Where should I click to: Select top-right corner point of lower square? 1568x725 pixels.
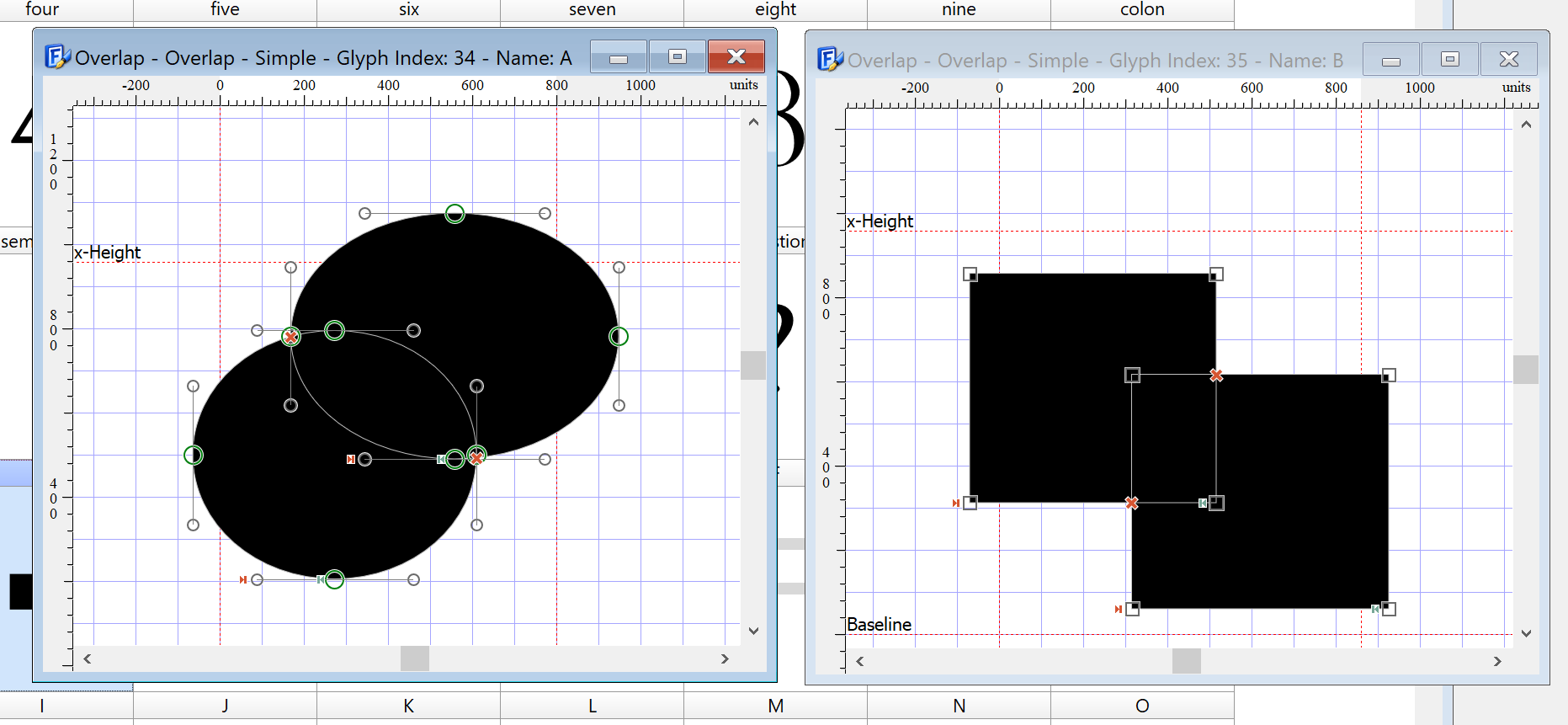point(1389,376)
